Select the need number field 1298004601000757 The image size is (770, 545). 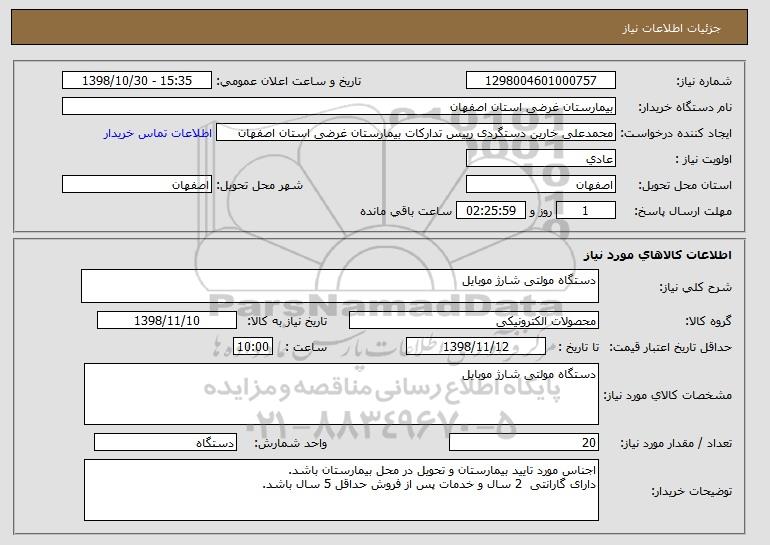coord(541,81)
